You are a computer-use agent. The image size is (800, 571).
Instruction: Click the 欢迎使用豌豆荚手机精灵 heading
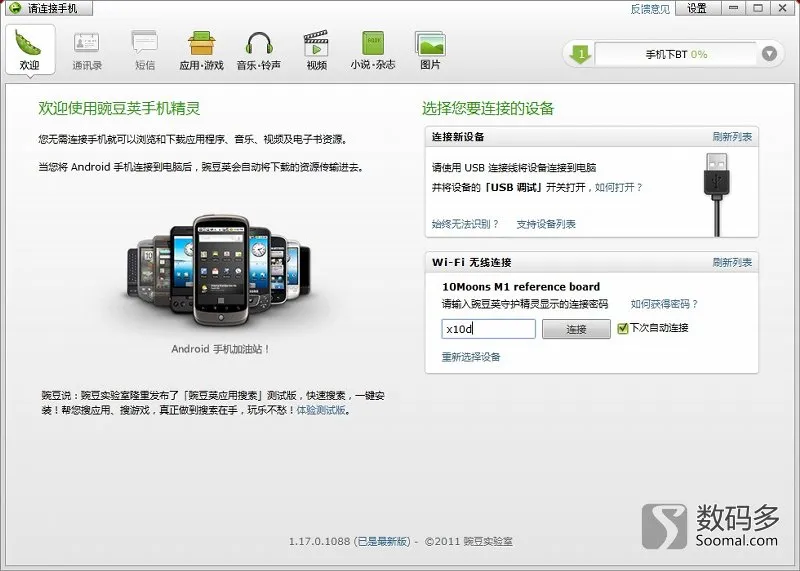click(x=119, y=108)
